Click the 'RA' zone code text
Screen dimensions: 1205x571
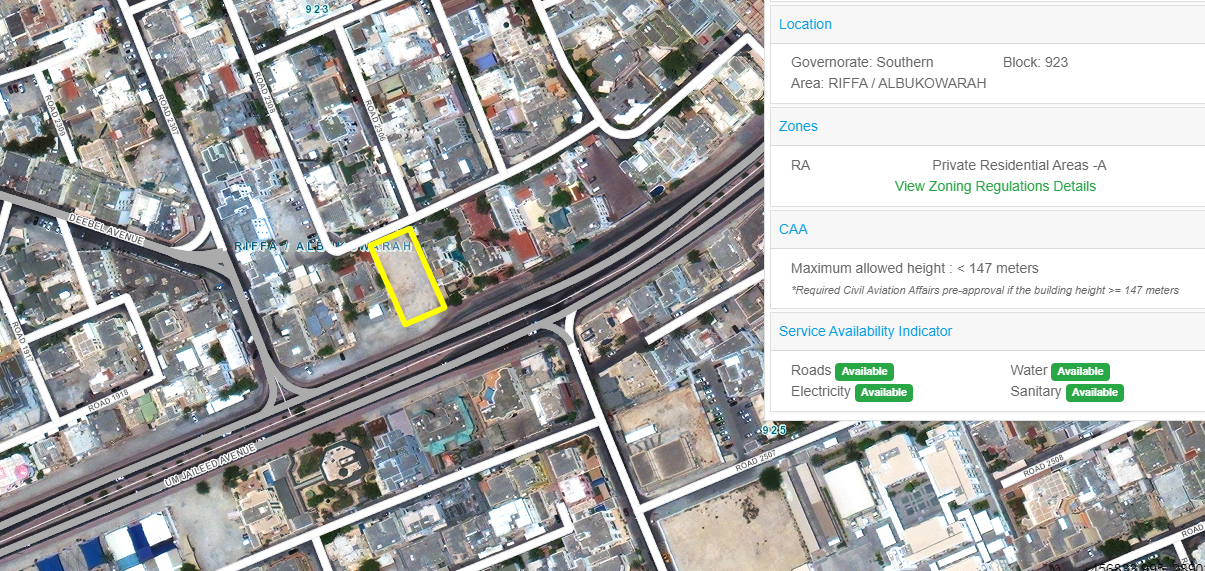tap(800, 165)
